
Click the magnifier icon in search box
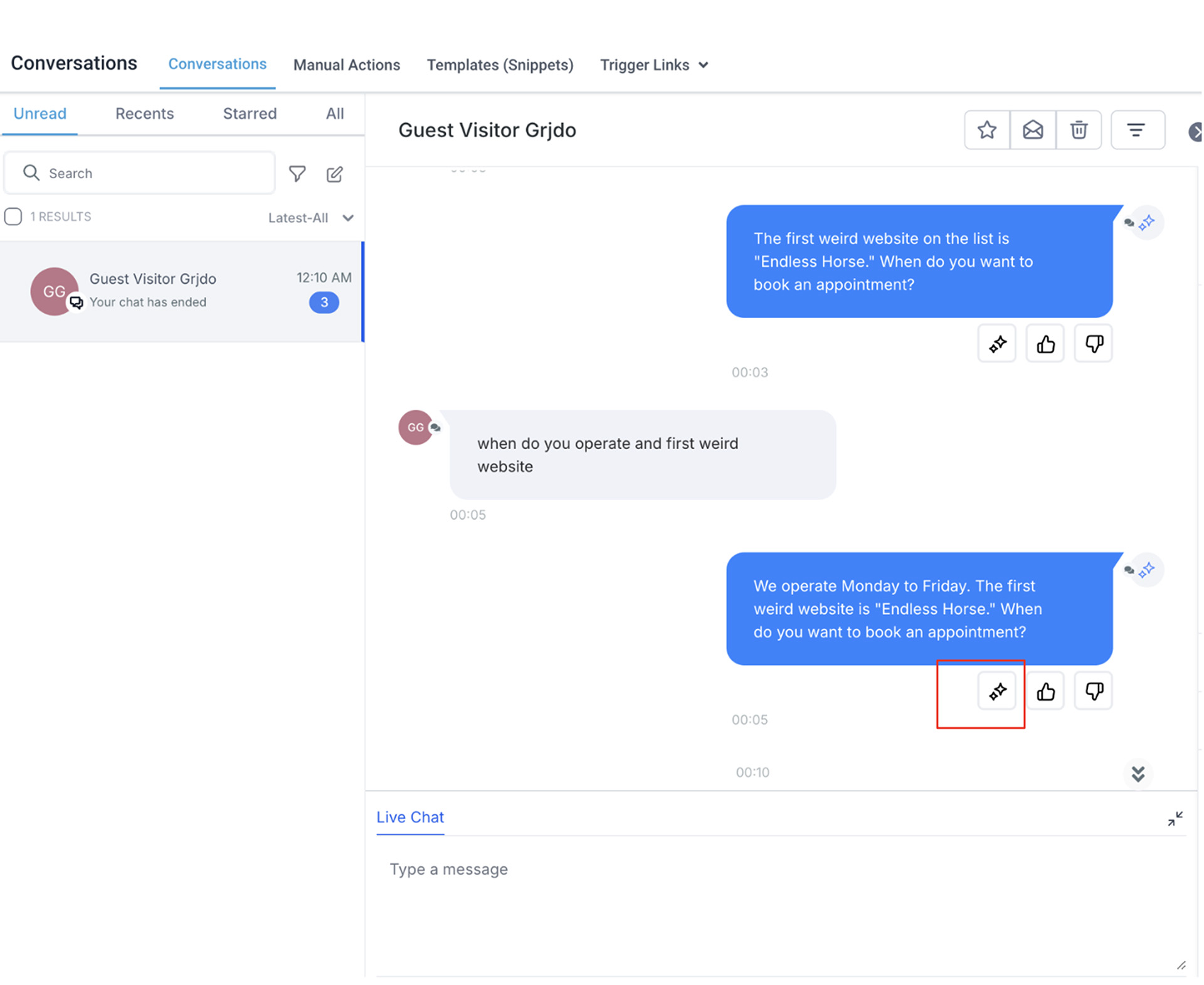[31, 173]
